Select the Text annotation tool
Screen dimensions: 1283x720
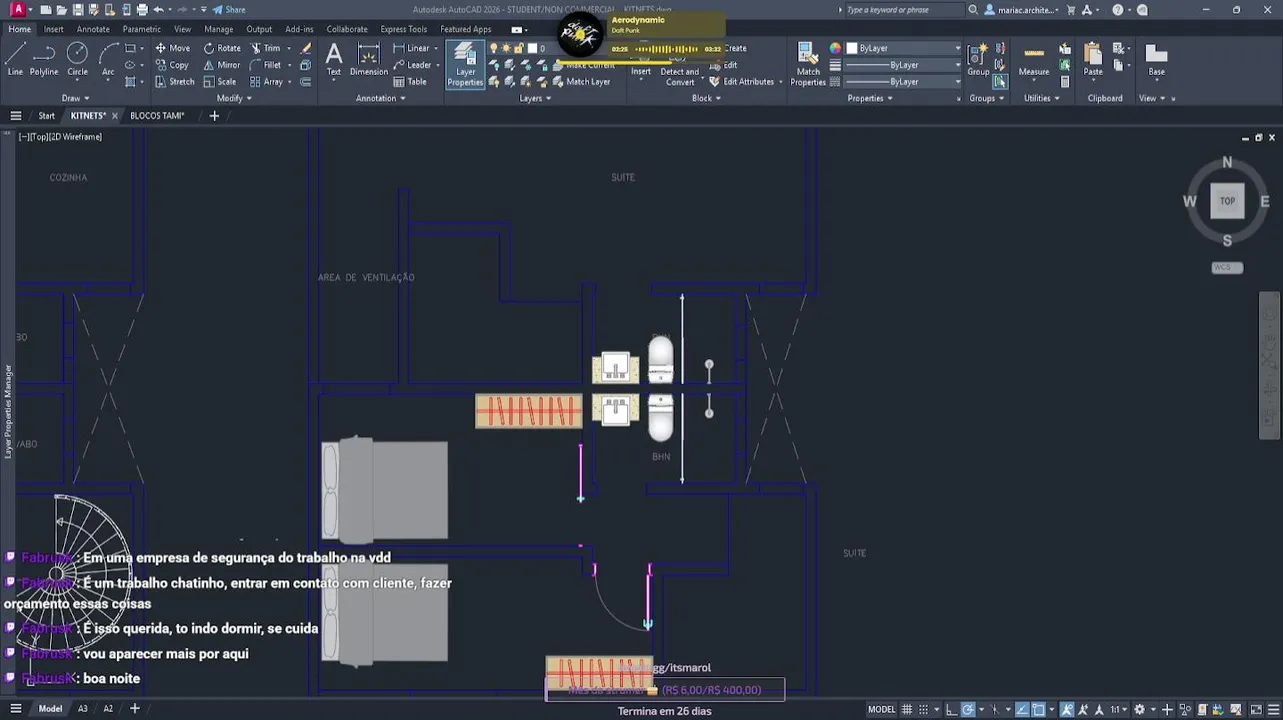[334, 59]
